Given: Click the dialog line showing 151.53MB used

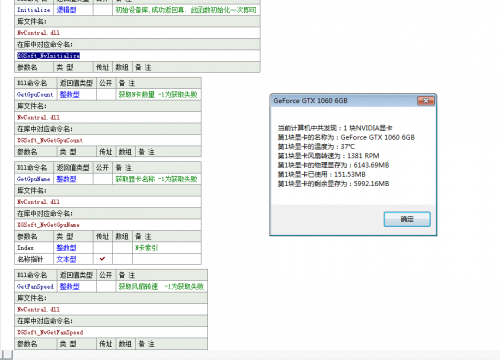Looking at the screenshot, I should pos(321,174).
